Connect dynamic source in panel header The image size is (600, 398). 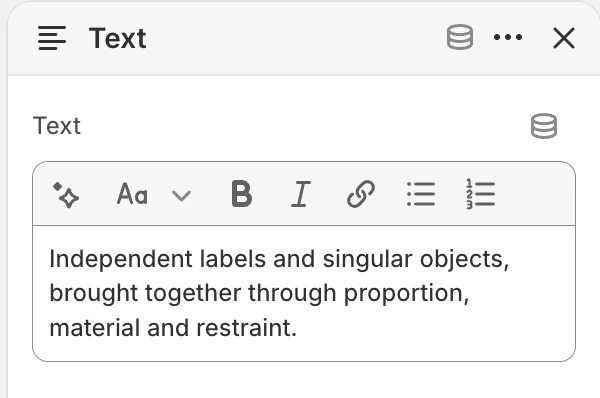[460, 37]
